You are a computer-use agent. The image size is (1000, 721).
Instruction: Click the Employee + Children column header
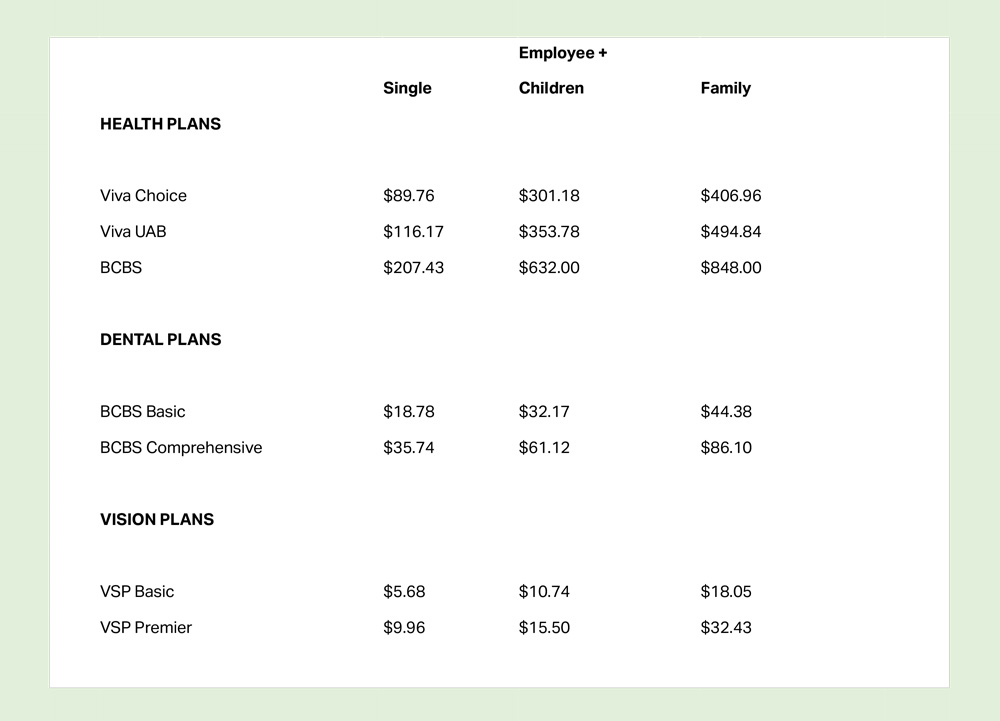[x=562, y=70]
